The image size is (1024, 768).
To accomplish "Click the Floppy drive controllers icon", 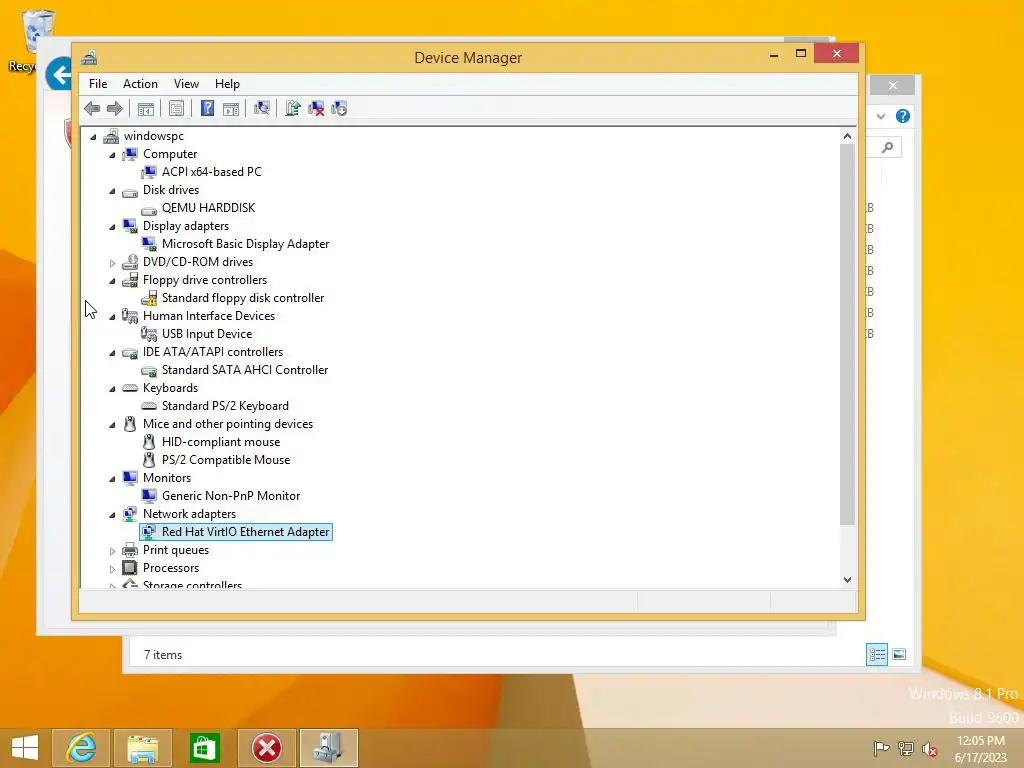I will coord(130,280).
